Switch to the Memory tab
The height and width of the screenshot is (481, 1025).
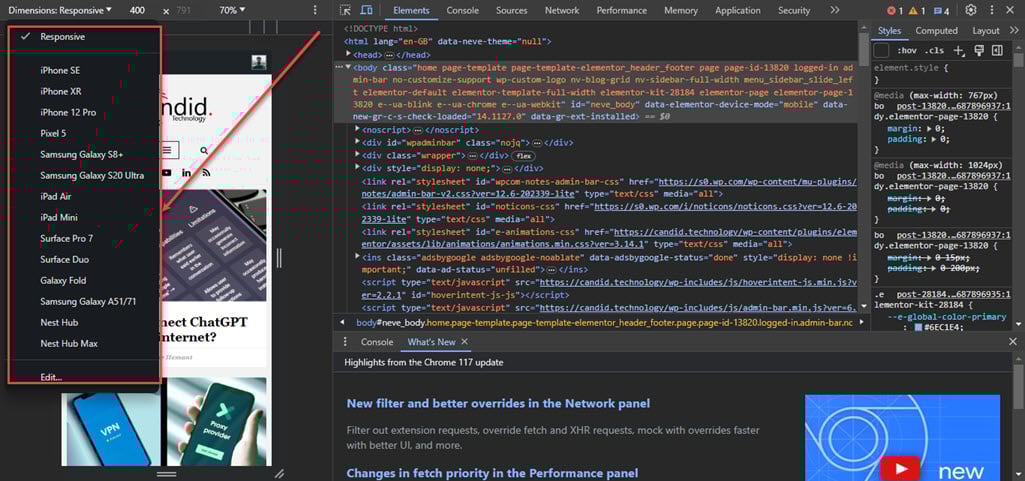(x=681, y=10)
